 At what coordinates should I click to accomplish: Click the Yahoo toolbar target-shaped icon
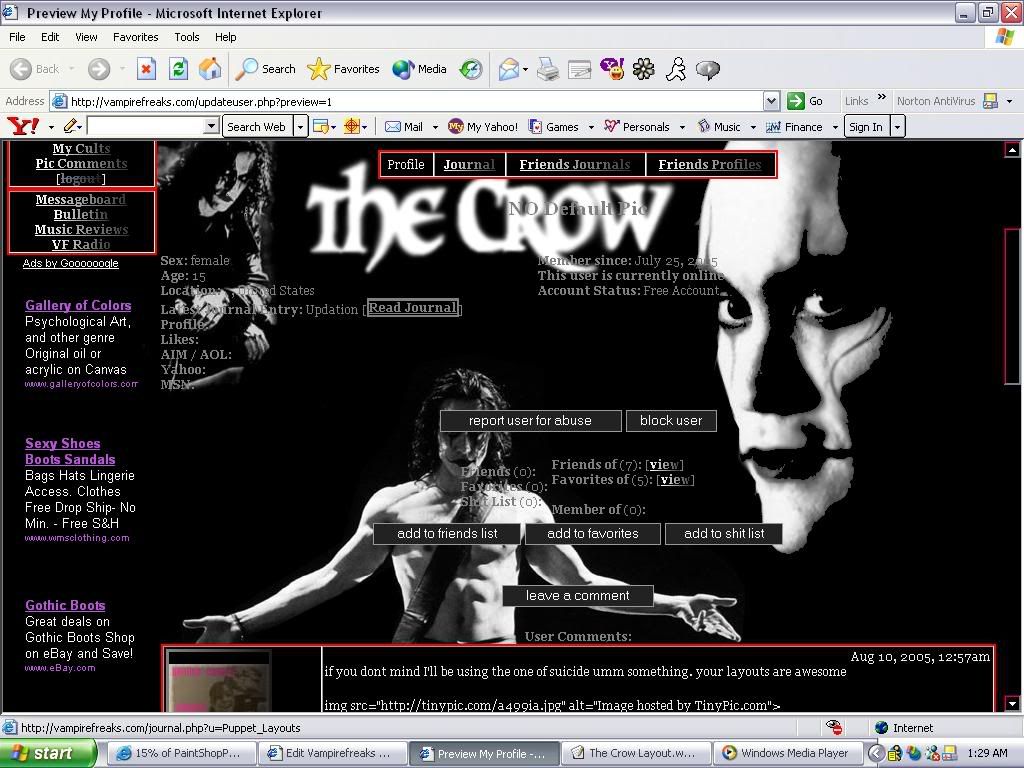352,126
